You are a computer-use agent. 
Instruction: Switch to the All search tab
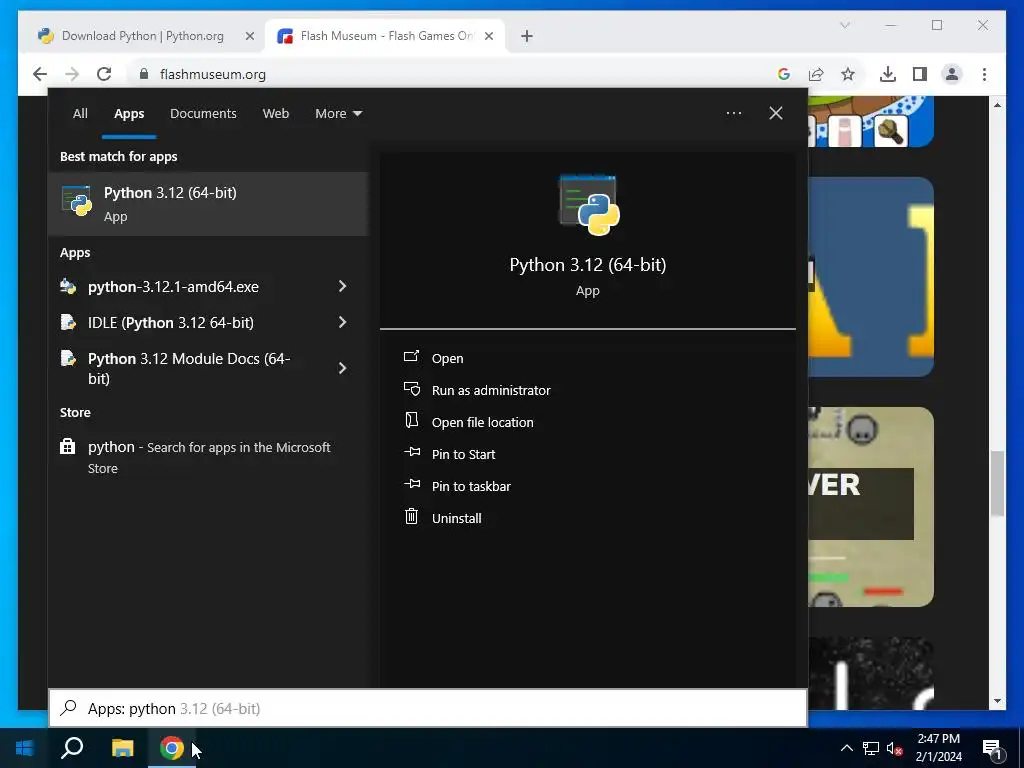coord(80,114)
